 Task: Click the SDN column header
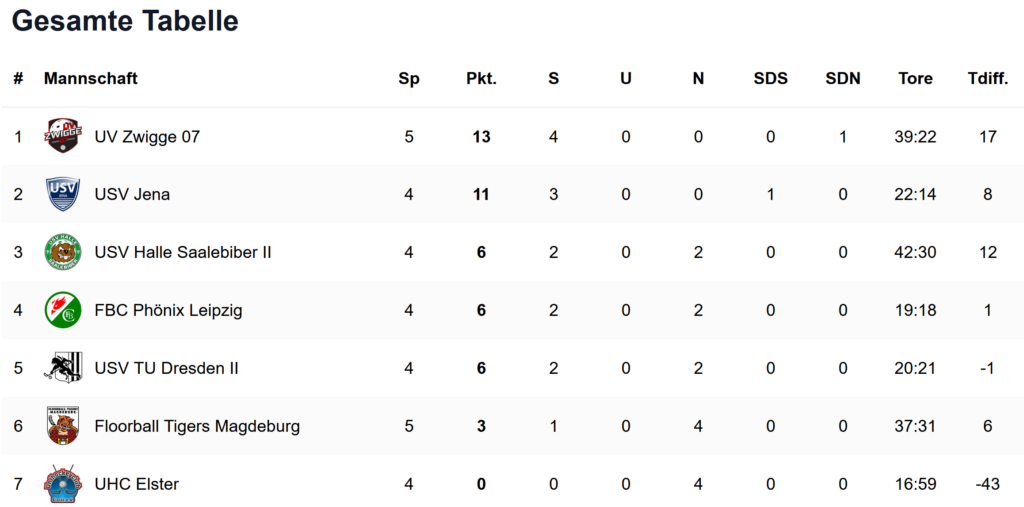[x=843, y=79]
